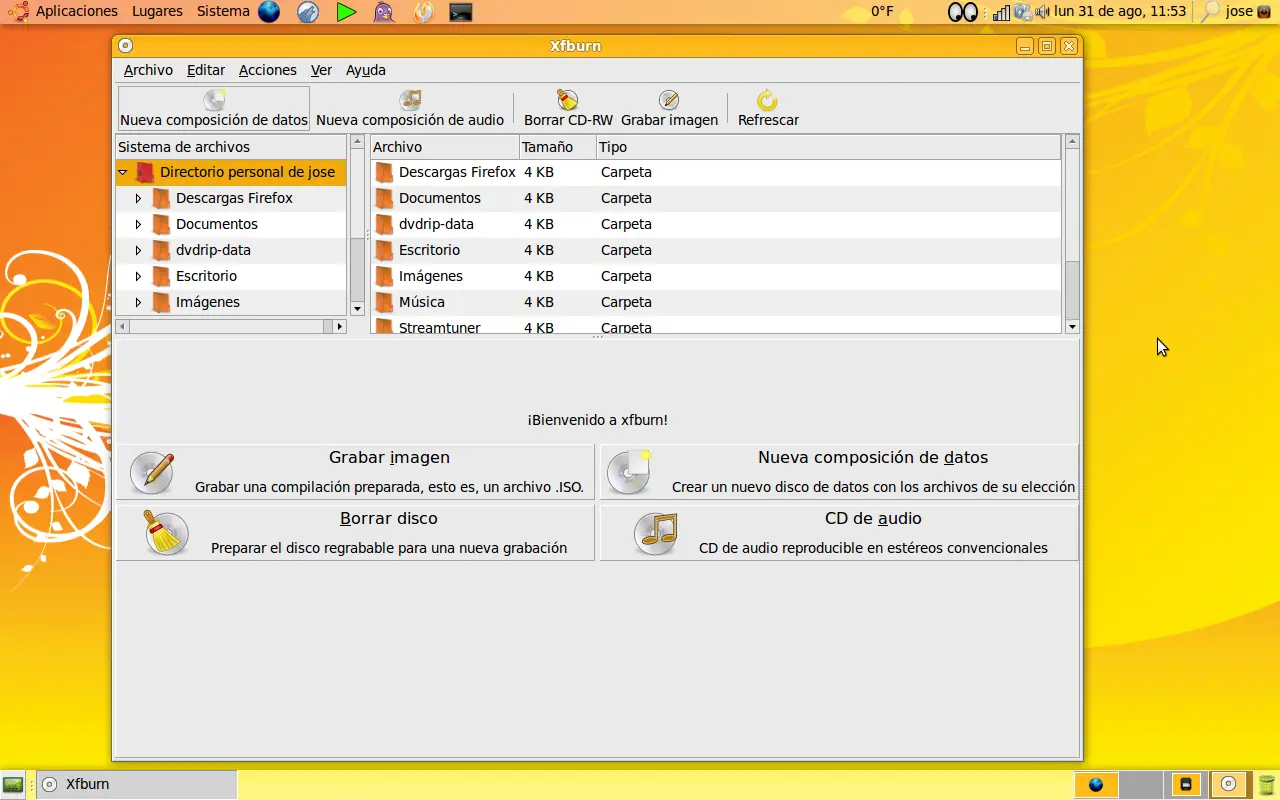Open the Ayuda menu
1280x800 pixels.
366,70
